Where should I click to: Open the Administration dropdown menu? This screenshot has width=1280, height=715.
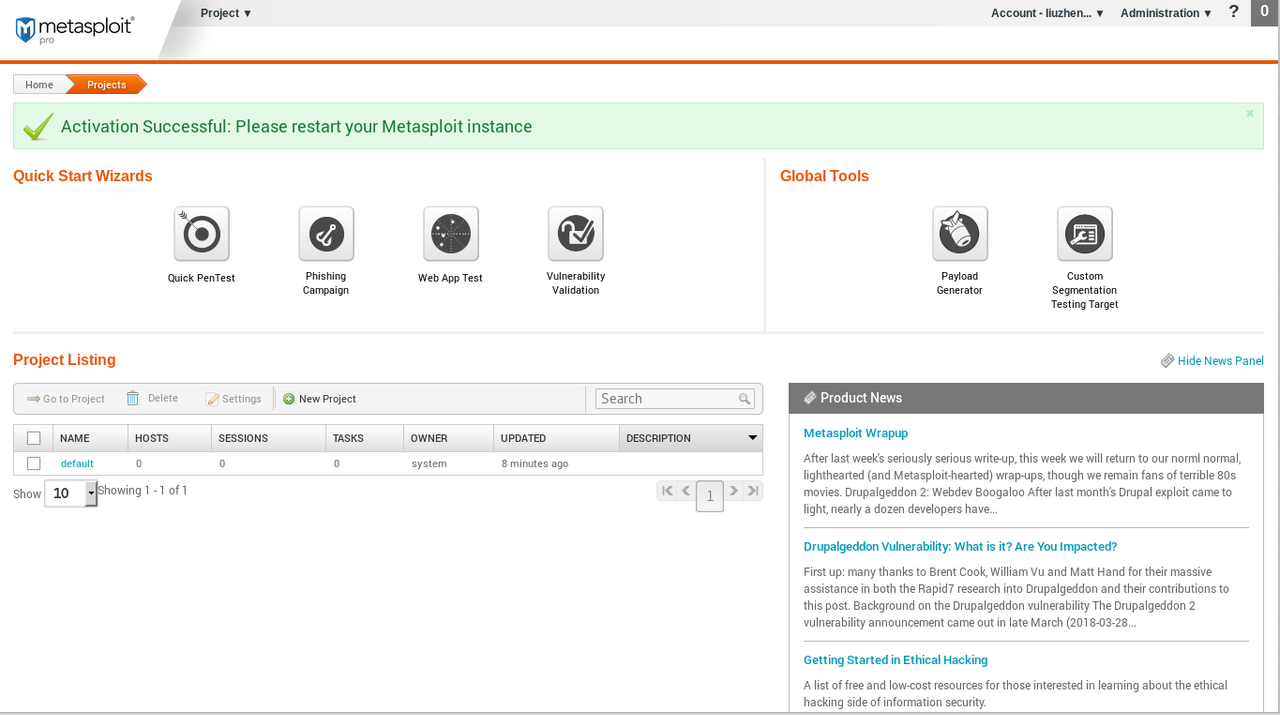[x=1166, y=13]
